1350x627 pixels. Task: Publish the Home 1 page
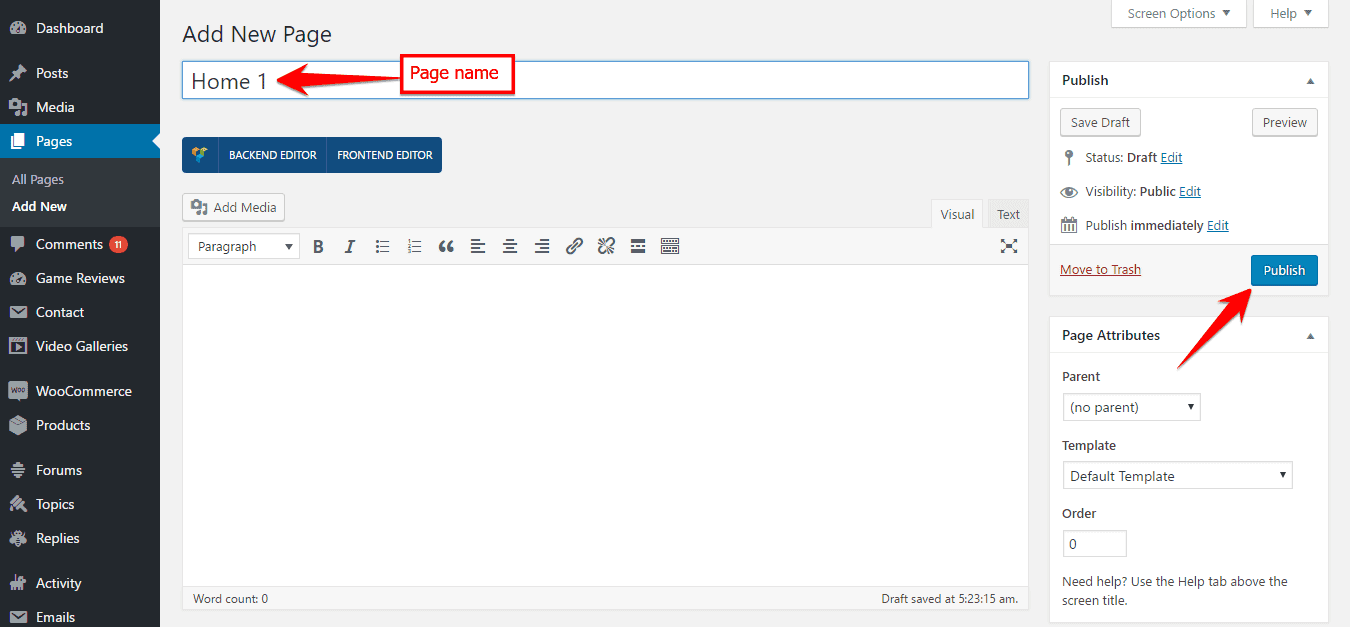1284,270
